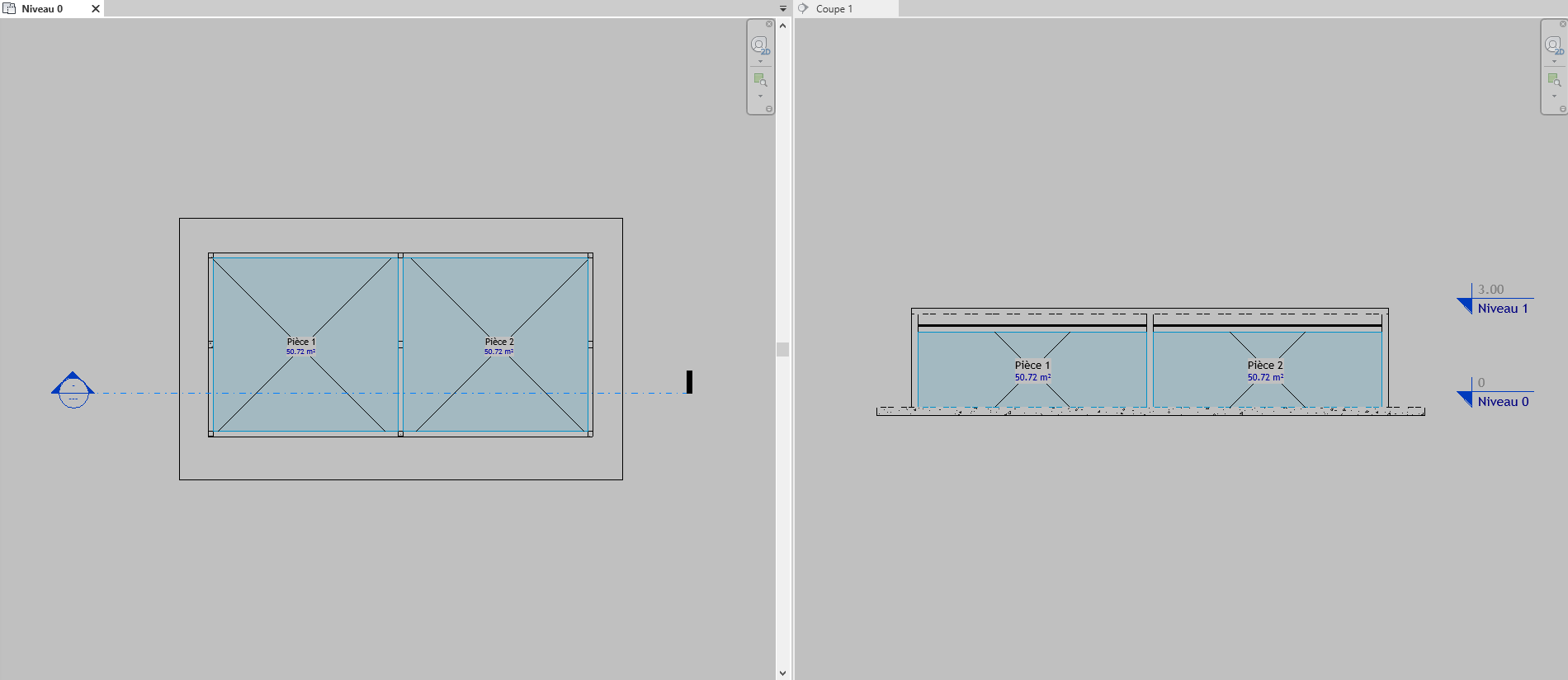This screenshot has height=680, width=1568.
Task: Click zoom region tool in Niveau 0 view
Action: 760,80
